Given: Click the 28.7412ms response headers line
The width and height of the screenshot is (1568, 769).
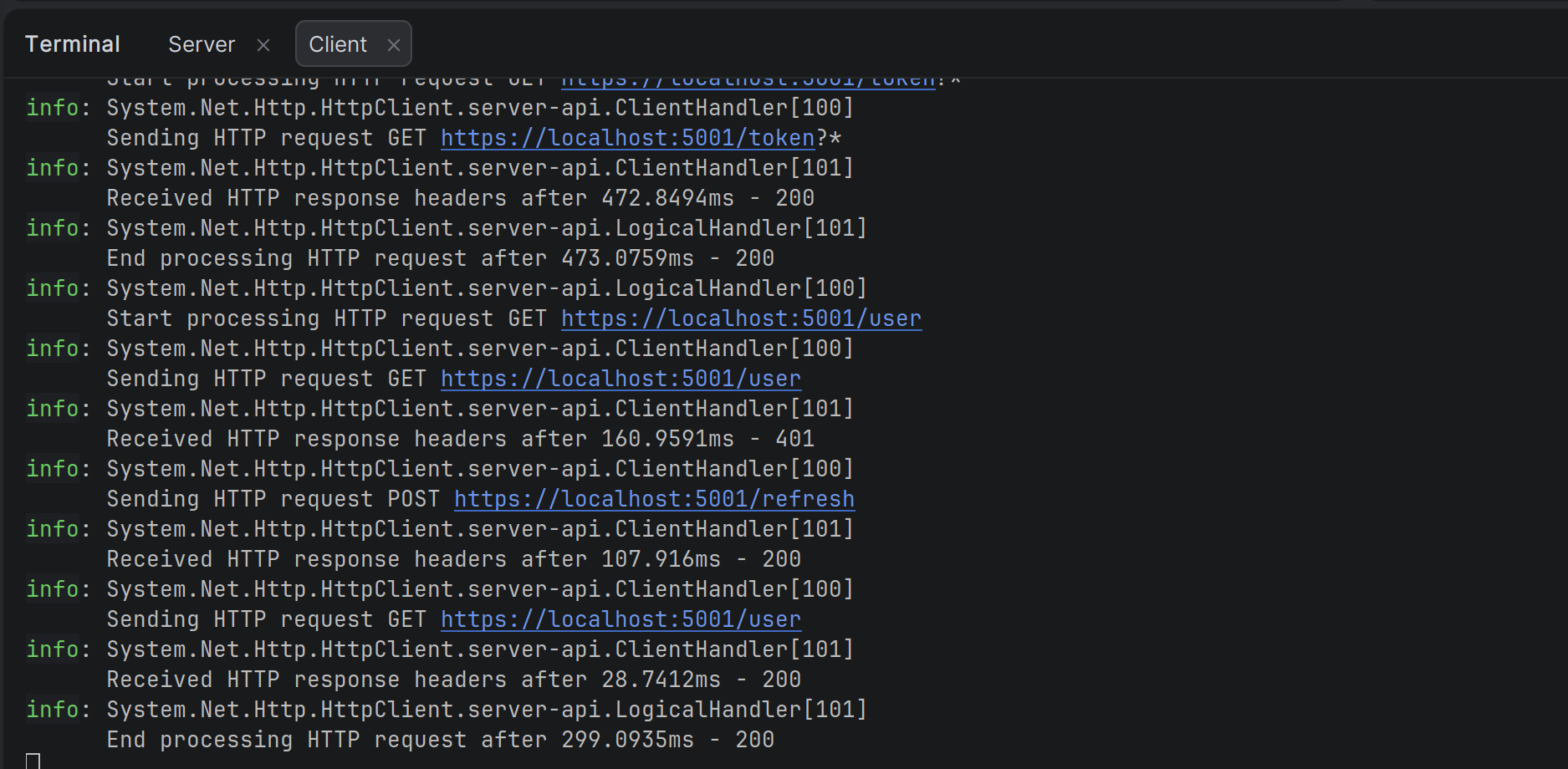Looking at the screenshot, I should click(x=453, y=680).
